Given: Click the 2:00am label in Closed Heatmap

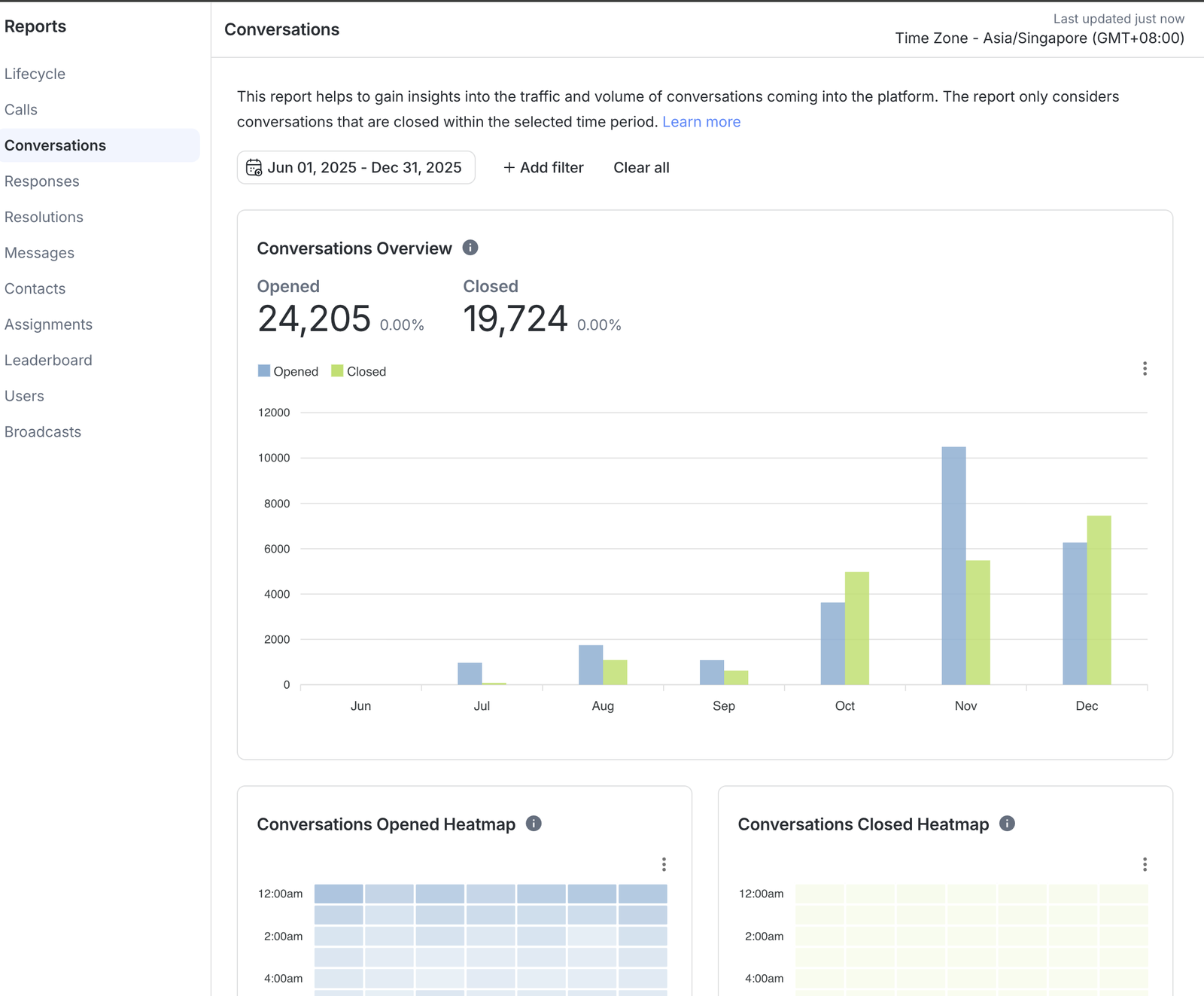Looking at the screenshot, I should click(764, 937).
